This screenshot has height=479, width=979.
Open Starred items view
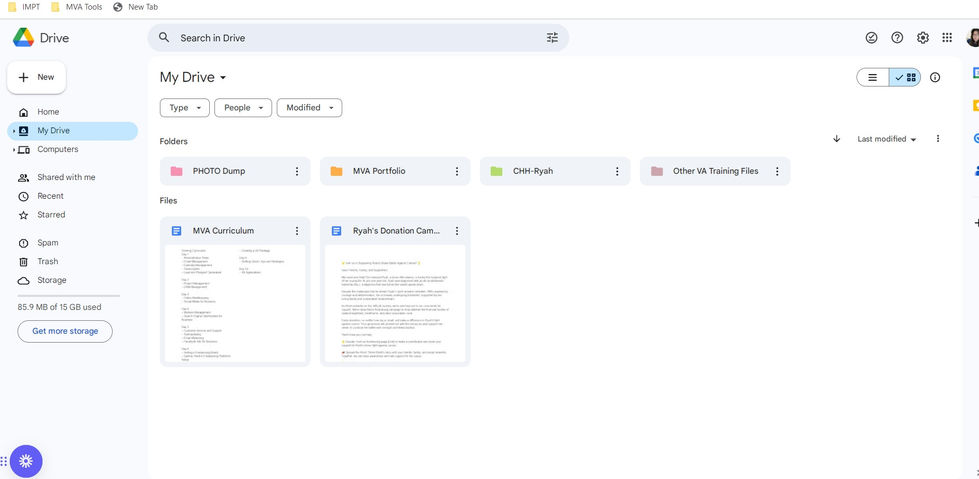pyautogui.click(x=72, y=215)
